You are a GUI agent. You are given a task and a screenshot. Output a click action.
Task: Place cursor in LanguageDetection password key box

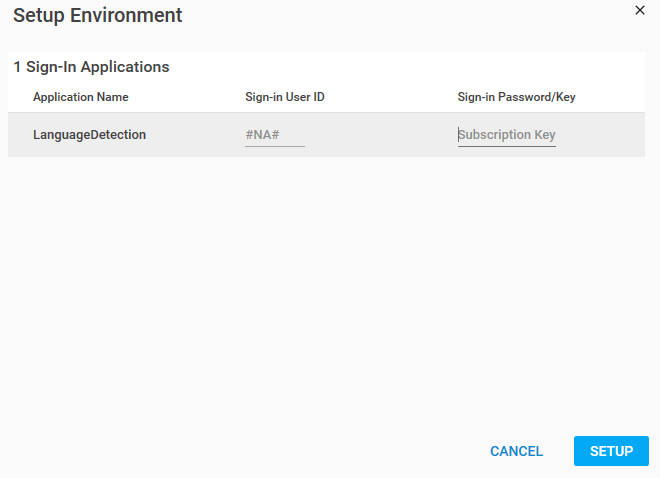coord(507,135)
